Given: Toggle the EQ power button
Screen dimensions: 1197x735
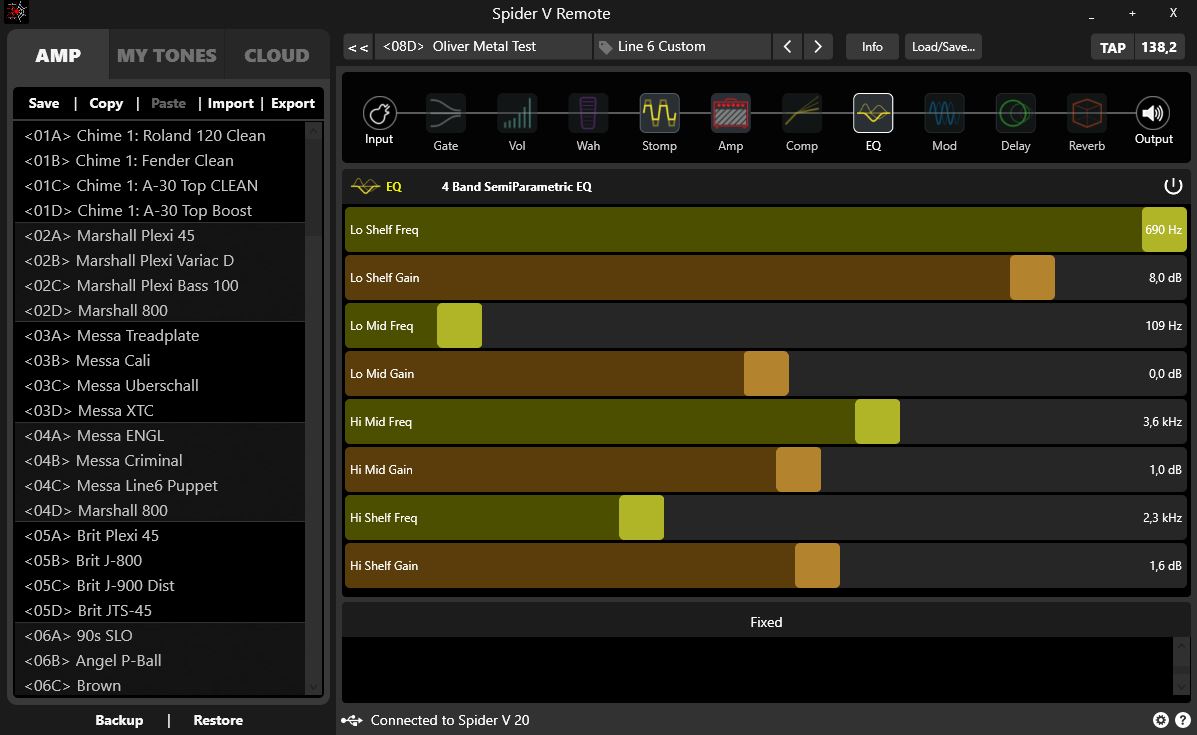Looking at the screenshot, I should pyautogui.click(x=1173, y=186).
